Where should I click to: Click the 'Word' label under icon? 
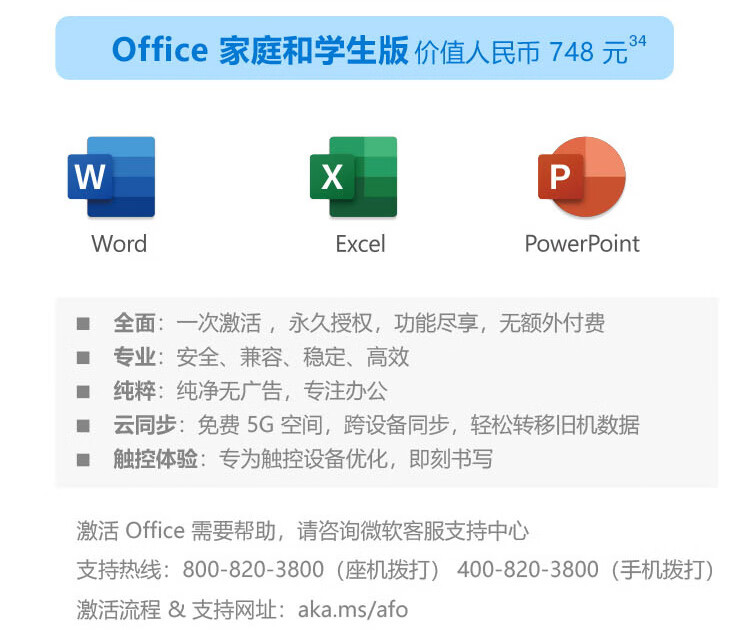pos(119,243)
